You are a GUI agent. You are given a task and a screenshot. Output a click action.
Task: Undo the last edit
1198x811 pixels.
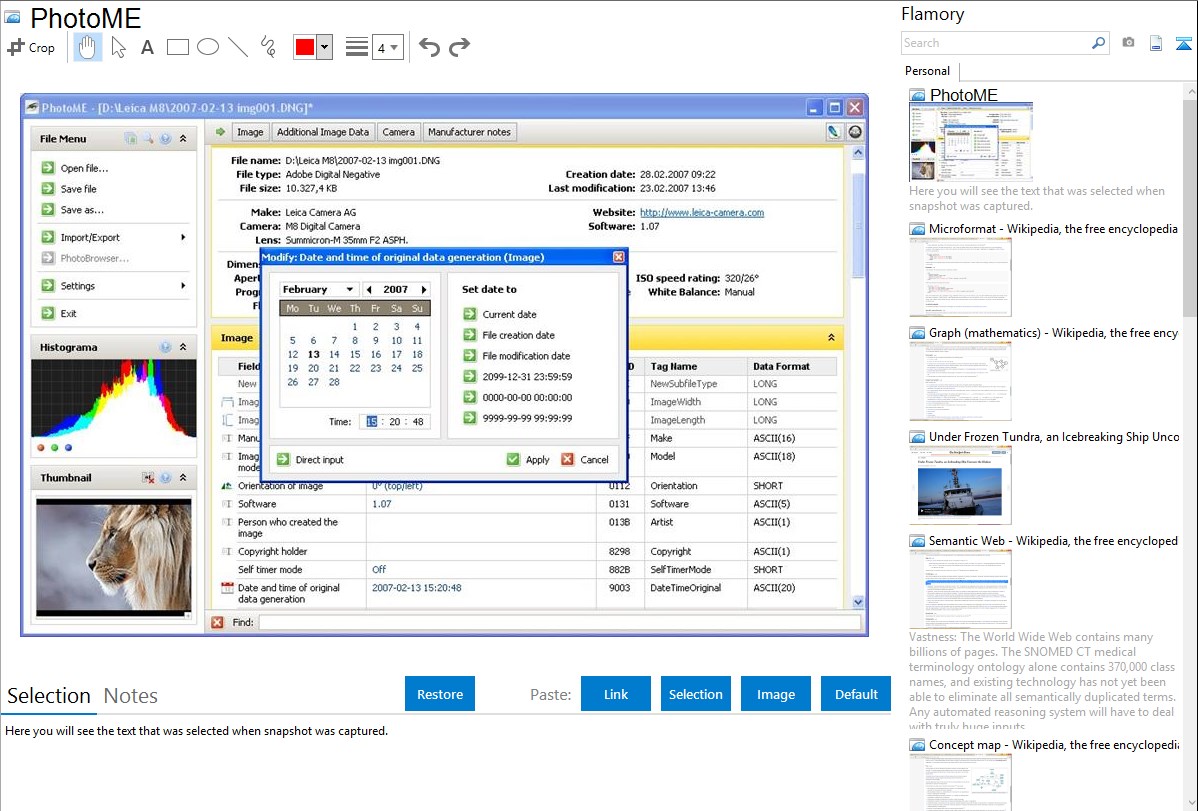(x=429, y=47)
